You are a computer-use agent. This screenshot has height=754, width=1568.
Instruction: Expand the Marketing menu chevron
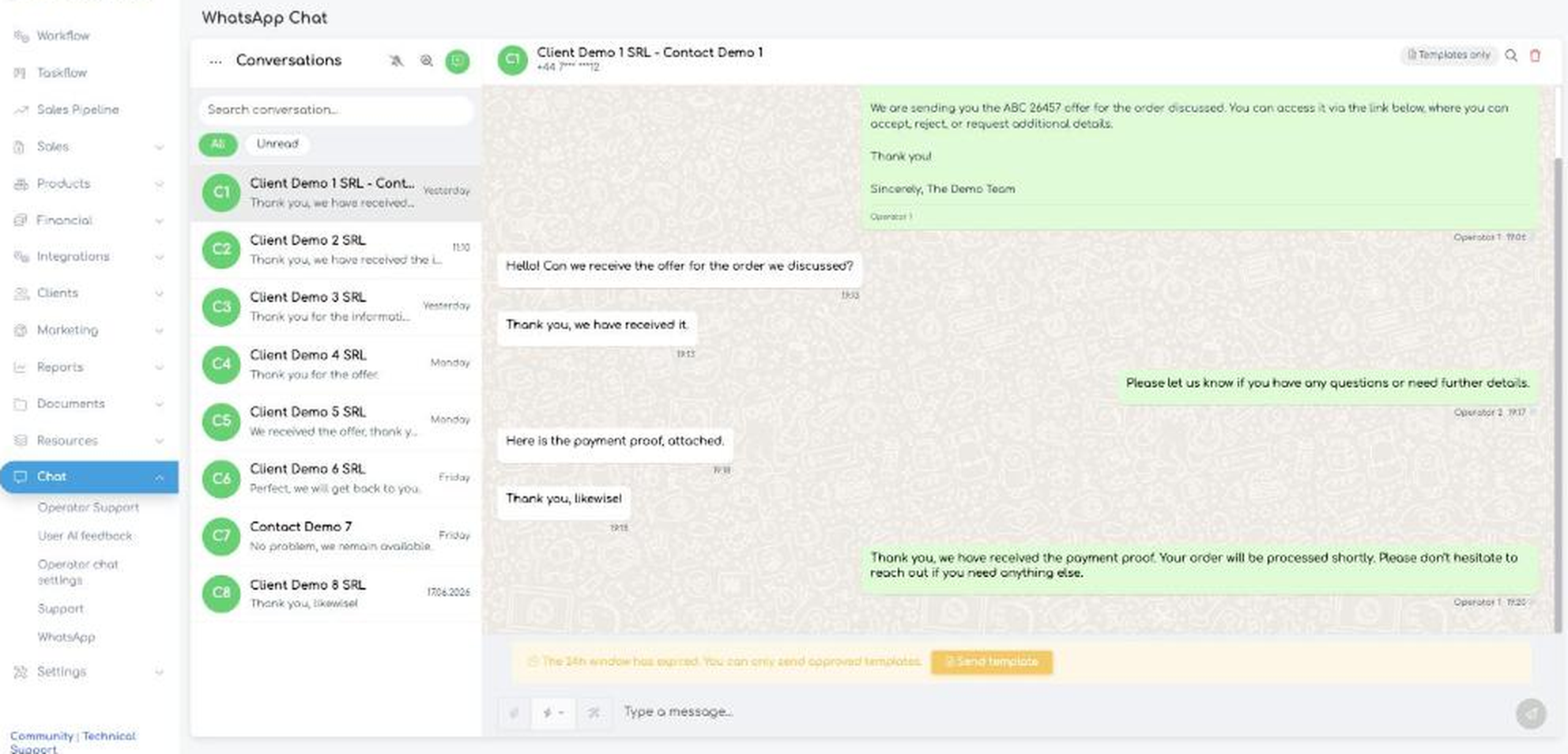[x=159, y=330]
